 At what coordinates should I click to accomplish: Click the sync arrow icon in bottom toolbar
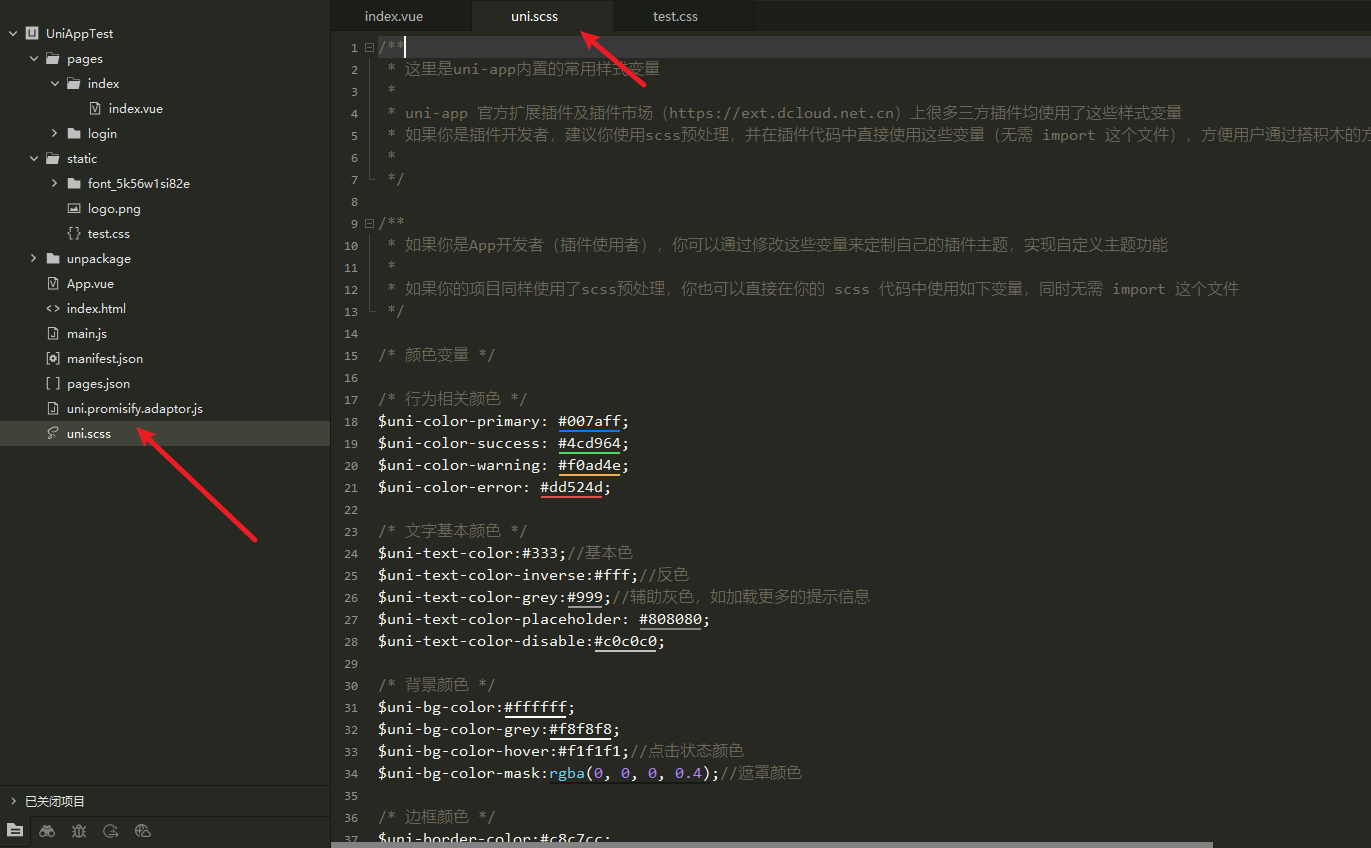pyautogui.click(x=111, y=832)
